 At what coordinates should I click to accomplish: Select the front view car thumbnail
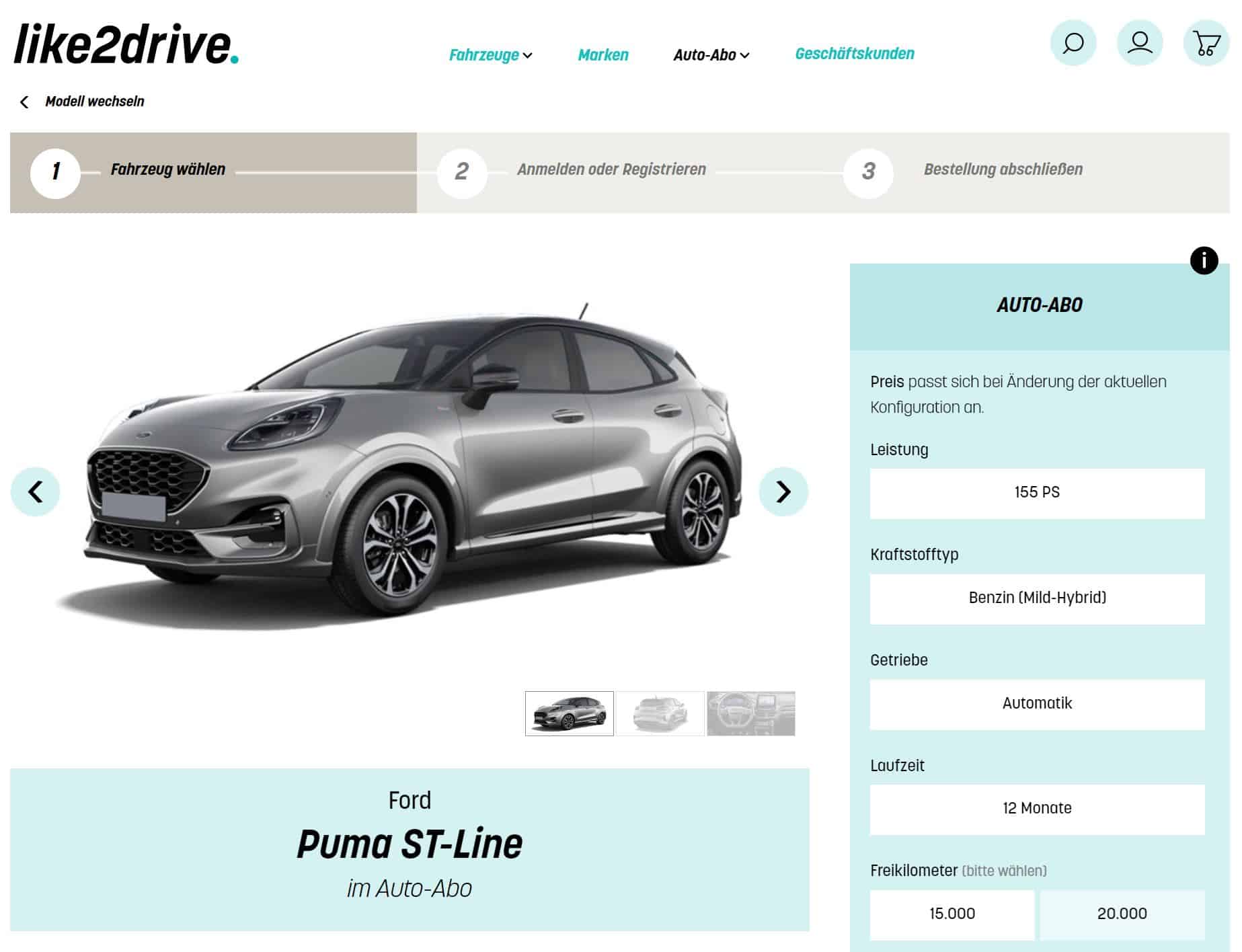pyautogui.click(x=569, y=713)
